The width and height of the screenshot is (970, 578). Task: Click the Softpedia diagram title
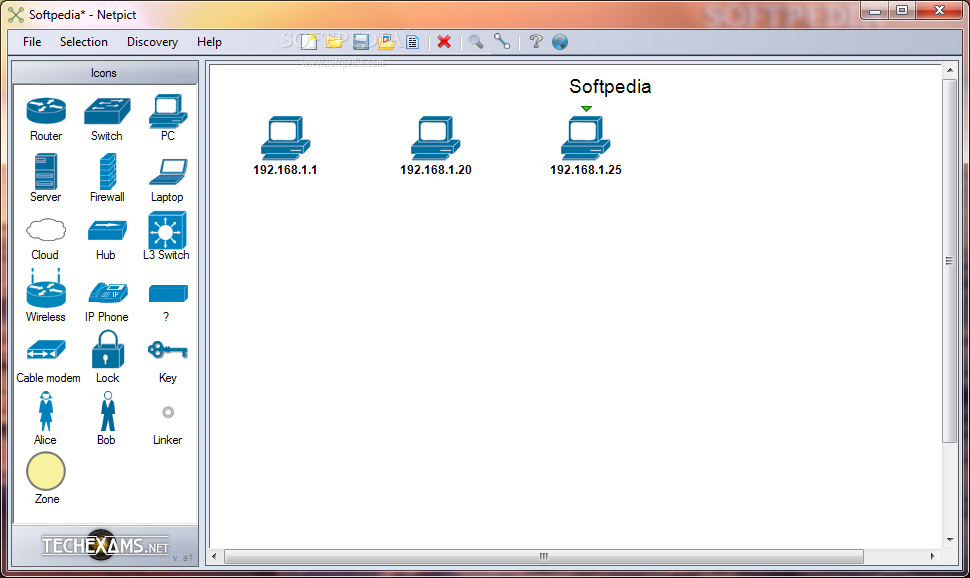610,86
